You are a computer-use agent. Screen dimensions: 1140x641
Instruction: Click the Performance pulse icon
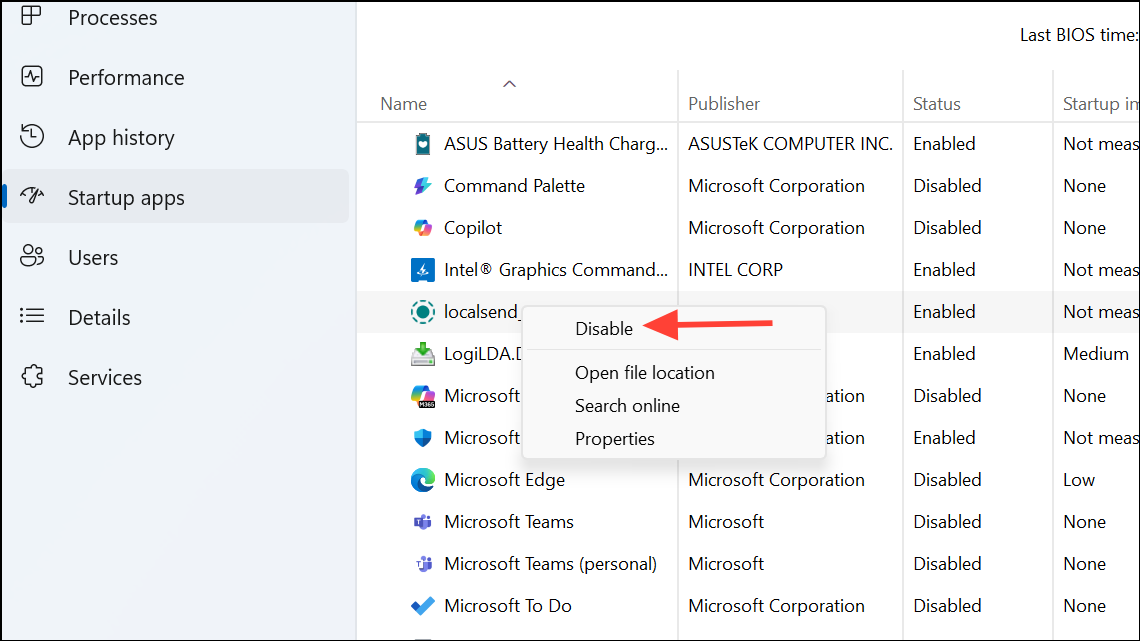32,76
